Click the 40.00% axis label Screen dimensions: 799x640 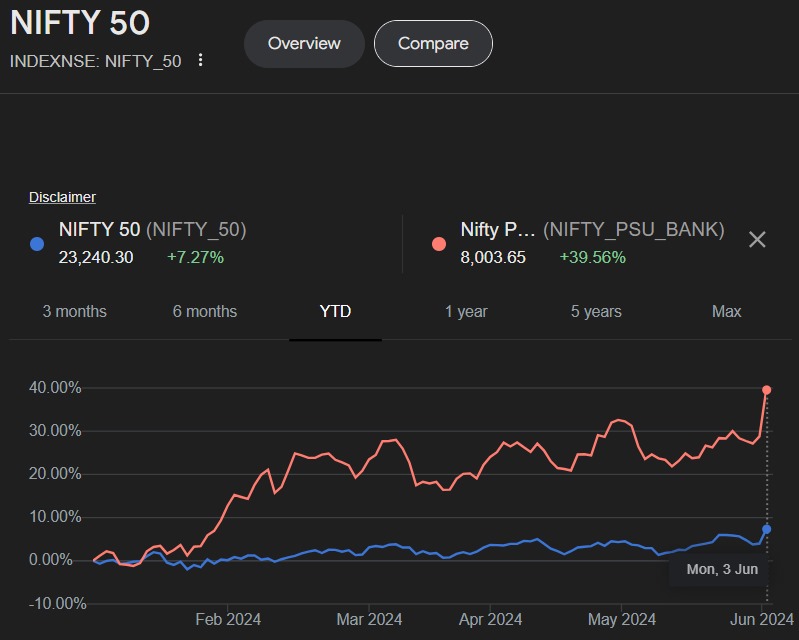(x=55, y=388)
